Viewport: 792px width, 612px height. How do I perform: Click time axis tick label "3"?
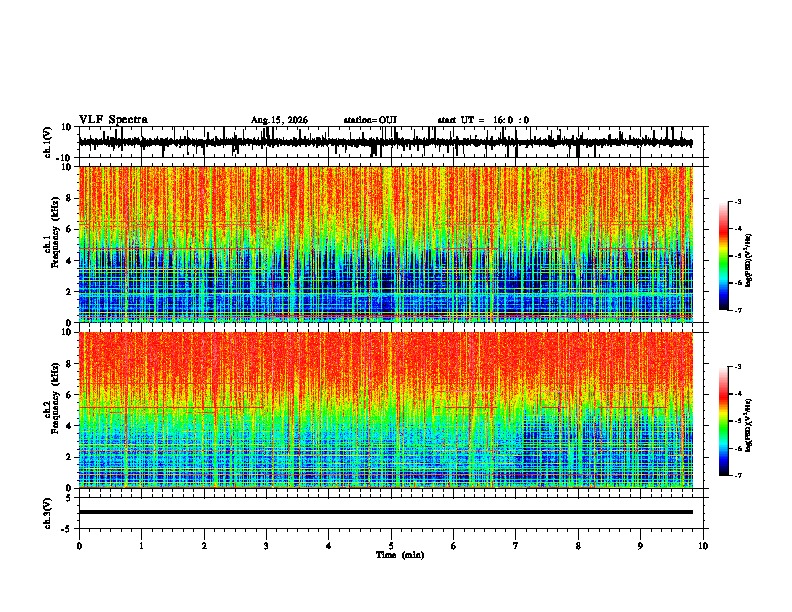267,546
